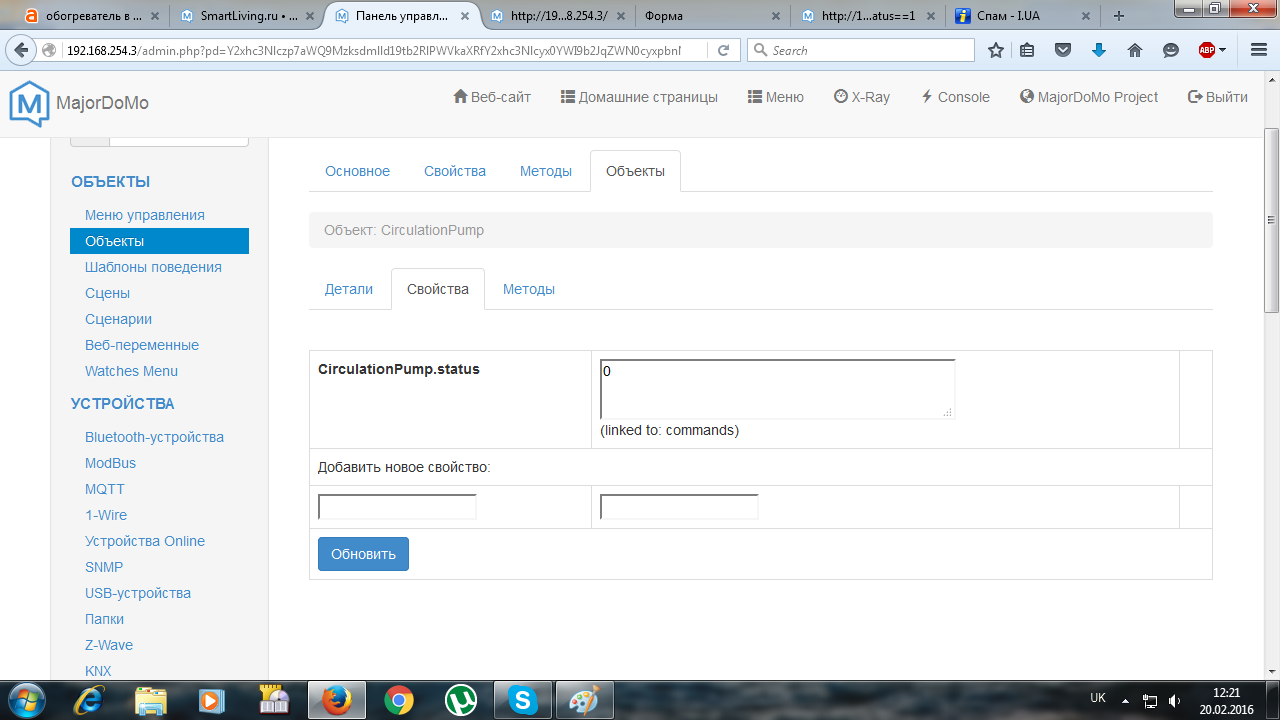The height and width of the screenshot is (720, 1280).
Task: Open Шаблоны поведения sidebar link
Action: click(153, 267)
